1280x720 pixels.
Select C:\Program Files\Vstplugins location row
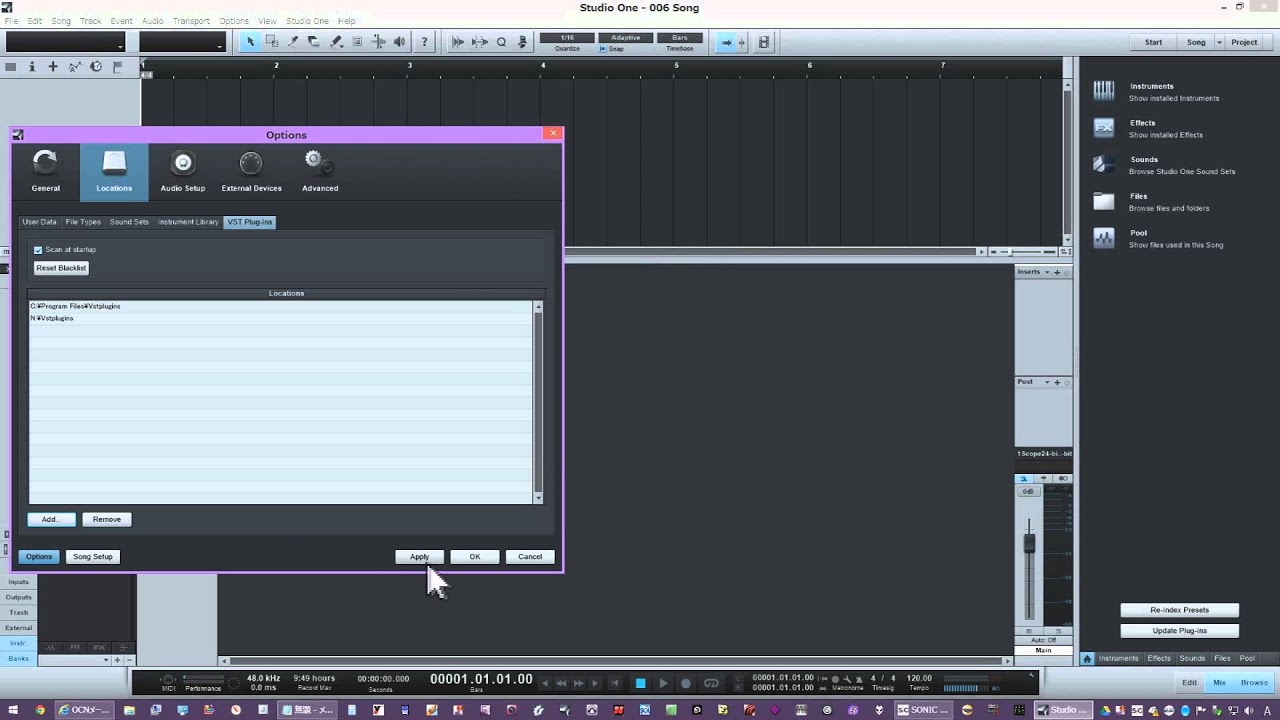coord(280,306)
